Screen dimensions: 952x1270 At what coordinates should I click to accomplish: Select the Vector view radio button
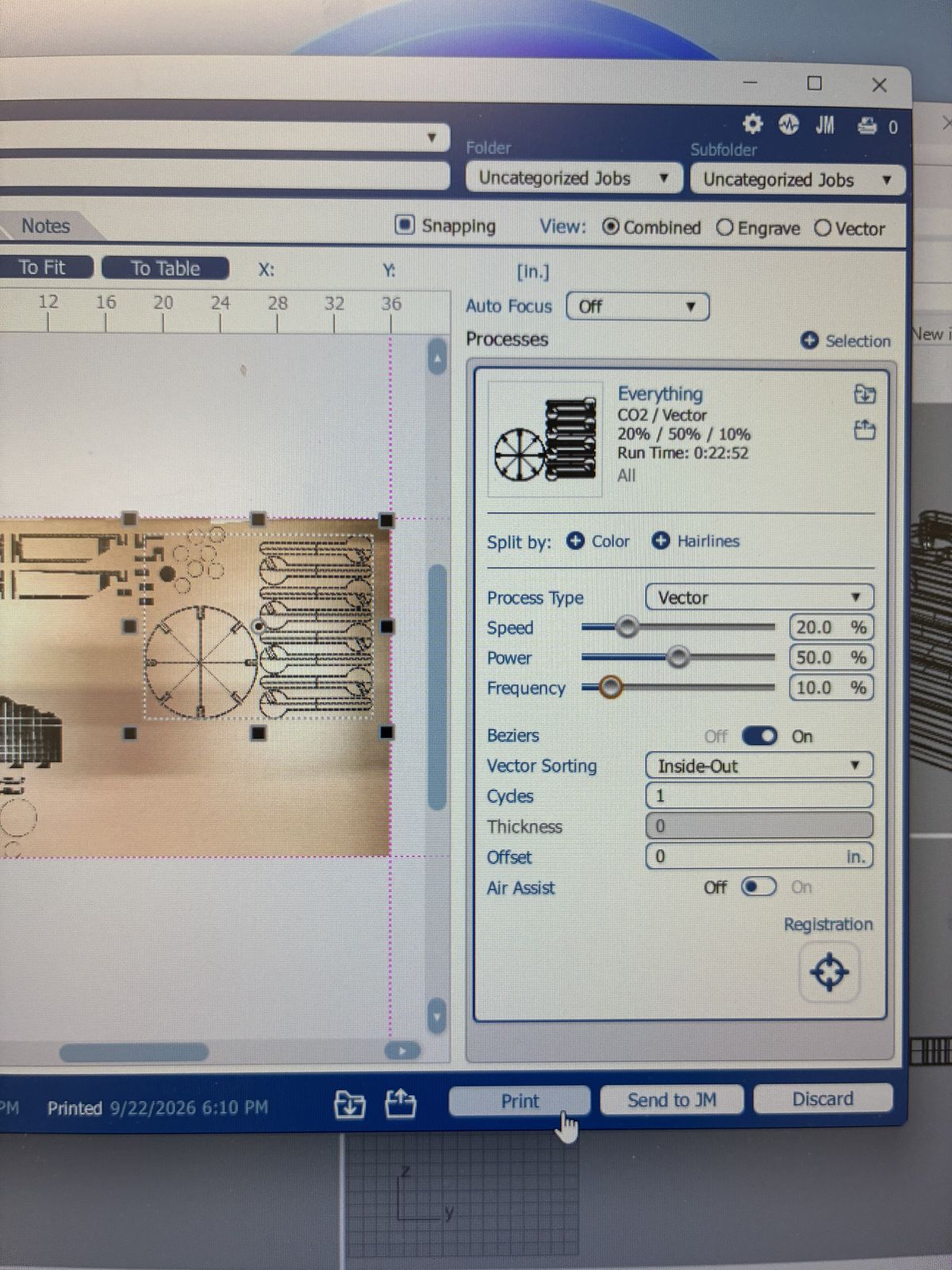[823, 229]
